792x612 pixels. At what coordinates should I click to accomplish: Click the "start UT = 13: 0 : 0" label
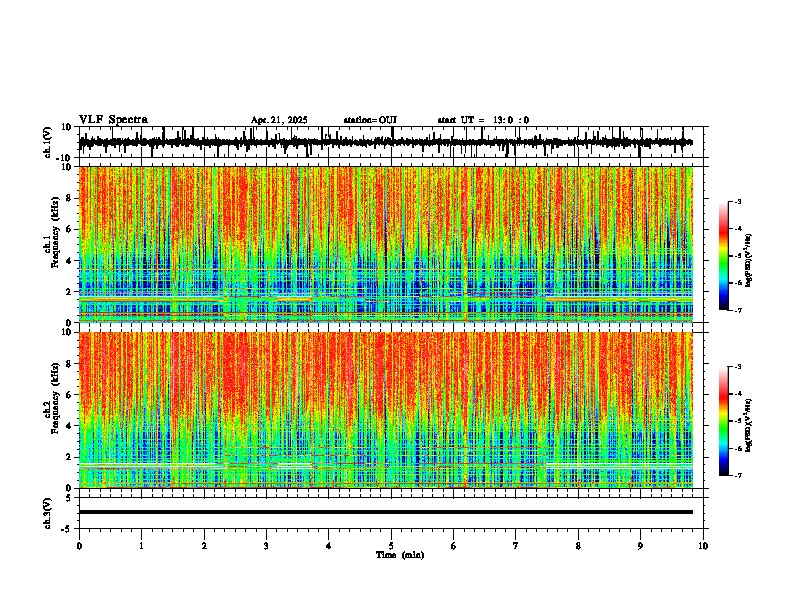point(483,120)
